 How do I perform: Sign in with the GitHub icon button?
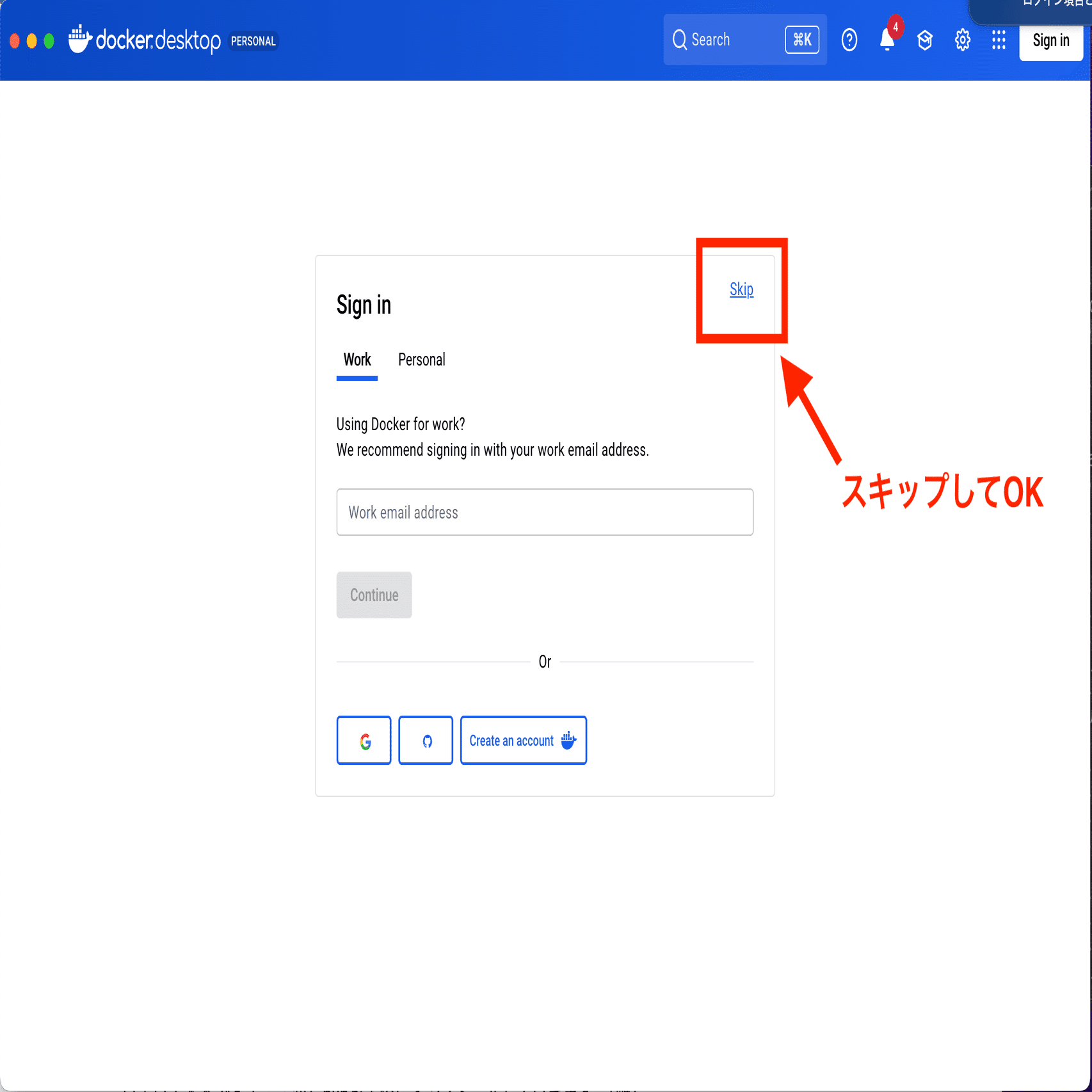426,741
